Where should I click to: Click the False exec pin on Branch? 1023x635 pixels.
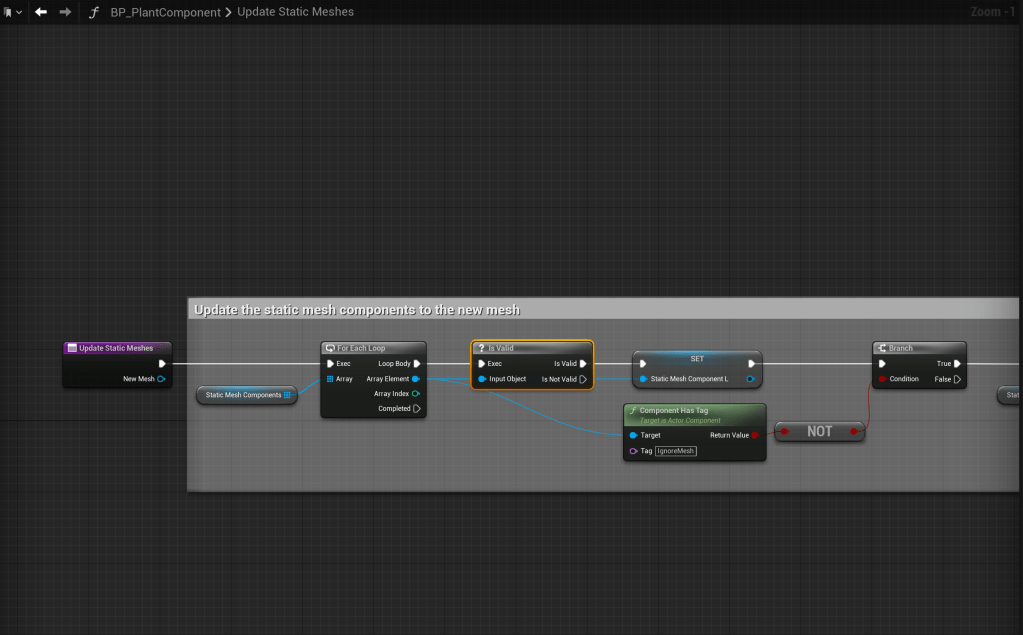coord(956,379)
